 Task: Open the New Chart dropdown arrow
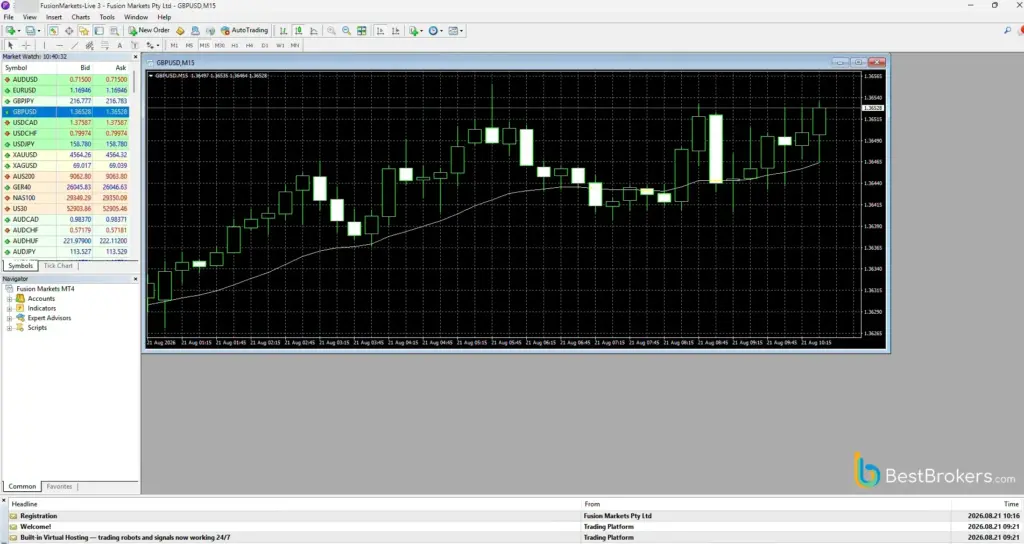19,31
